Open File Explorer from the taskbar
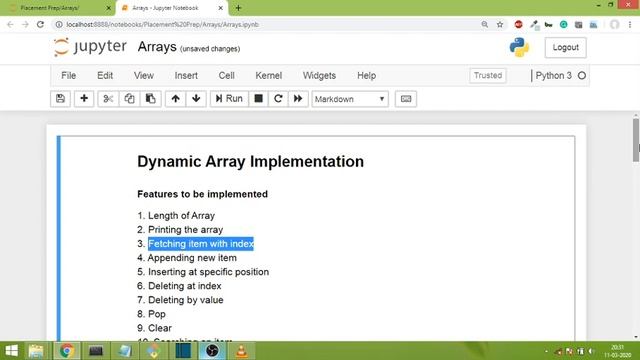 click(x=36, y=351)
